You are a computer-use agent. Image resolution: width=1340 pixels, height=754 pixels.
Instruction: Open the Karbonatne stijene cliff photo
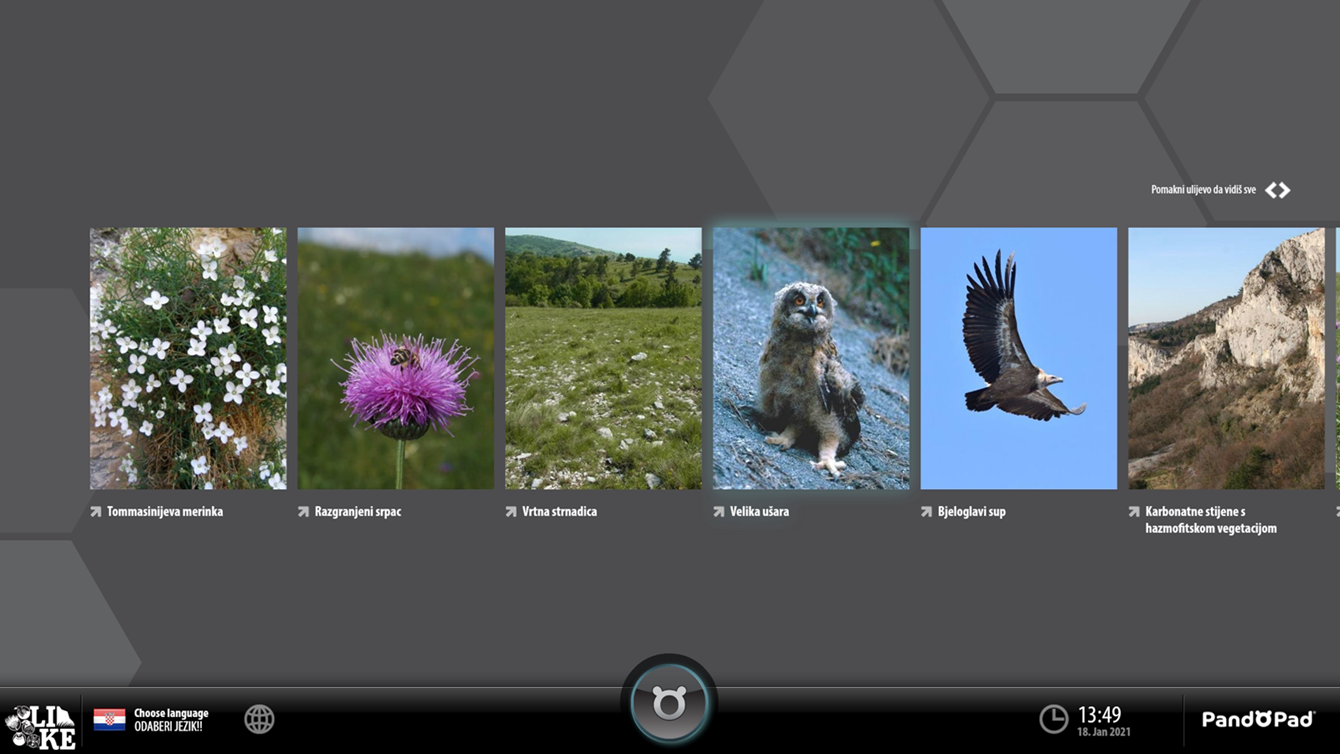pyautogui.click(x=1226, y=358)
